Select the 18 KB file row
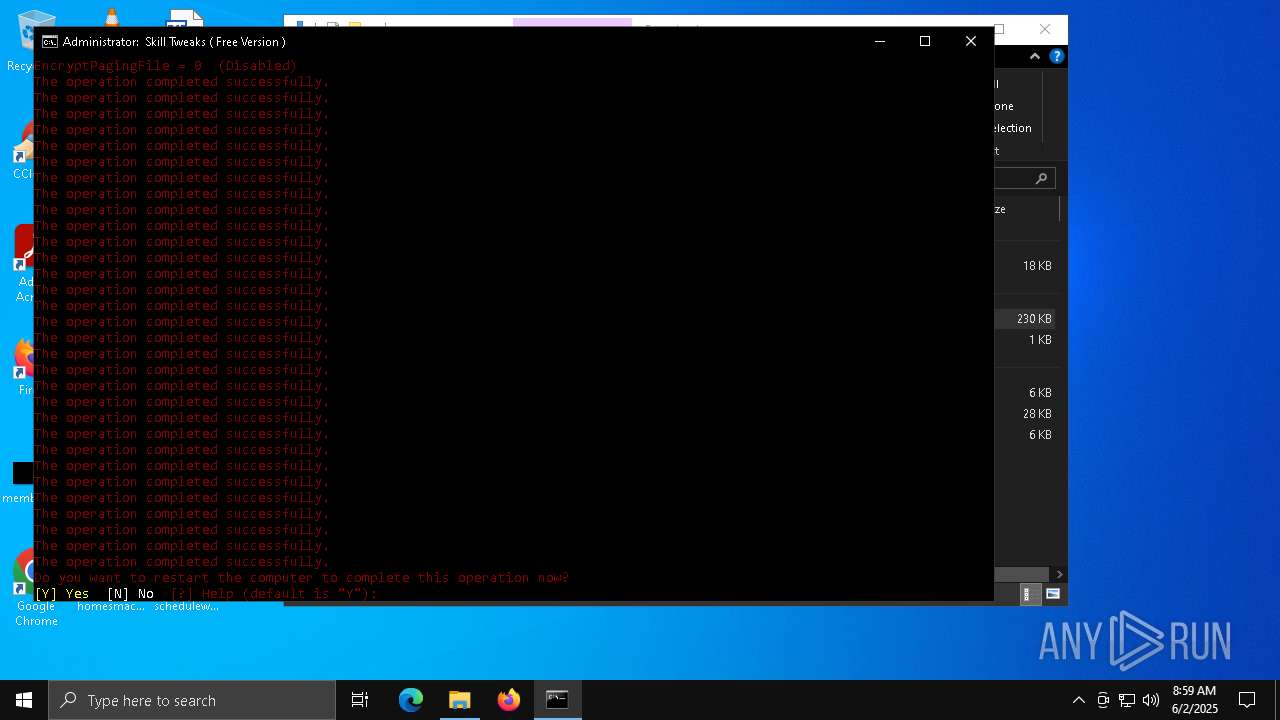 point(1026,266)
